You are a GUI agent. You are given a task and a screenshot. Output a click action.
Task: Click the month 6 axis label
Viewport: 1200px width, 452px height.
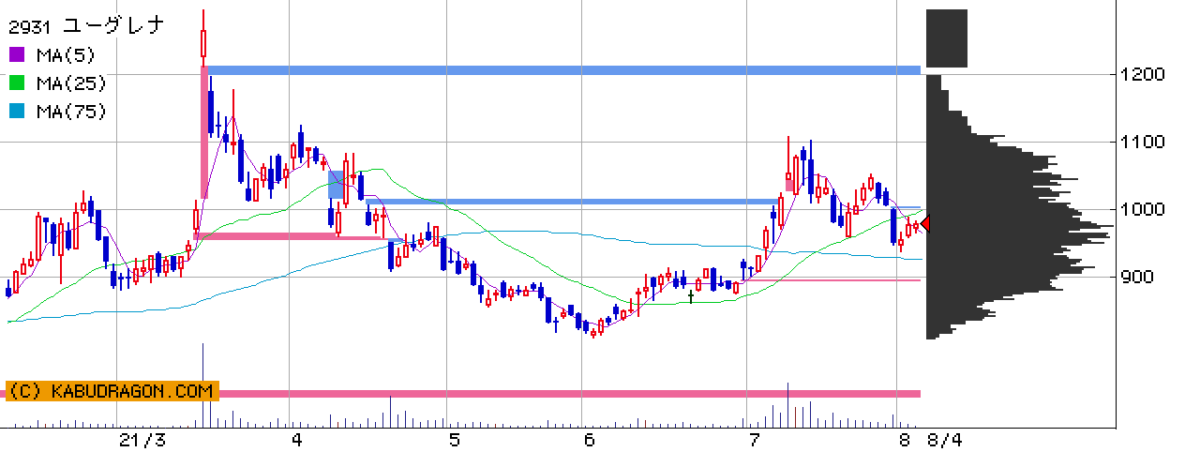coord(589,440)
